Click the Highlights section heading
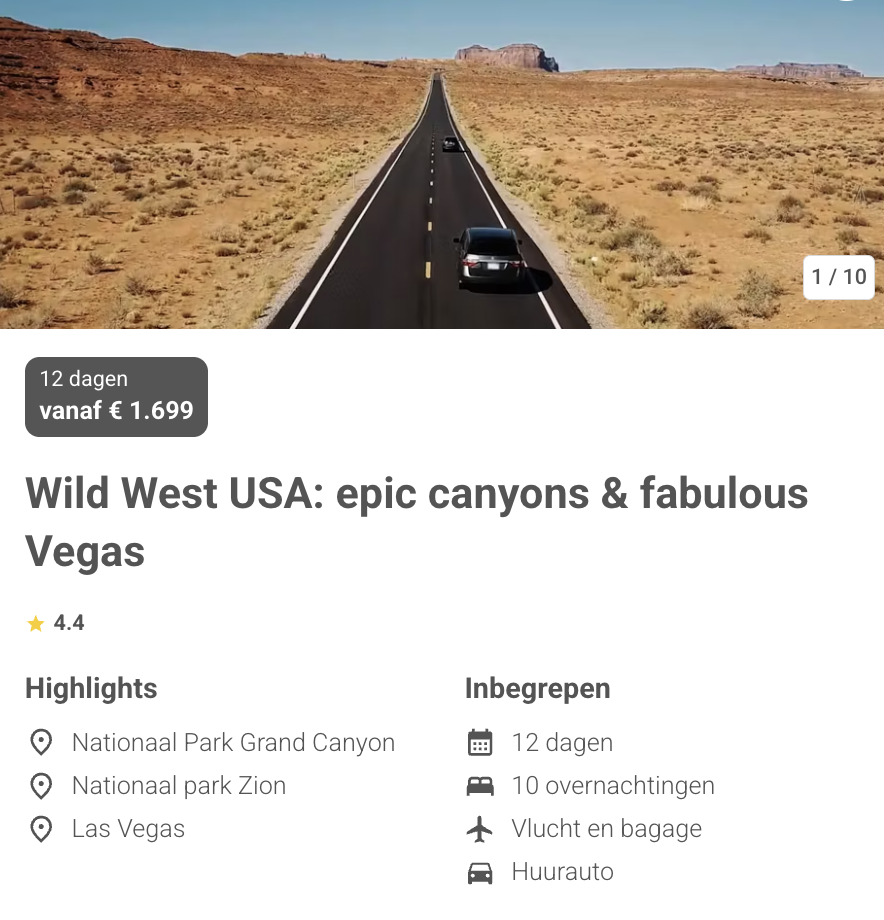Screen dimensions: 884x920 pos(91,688)
